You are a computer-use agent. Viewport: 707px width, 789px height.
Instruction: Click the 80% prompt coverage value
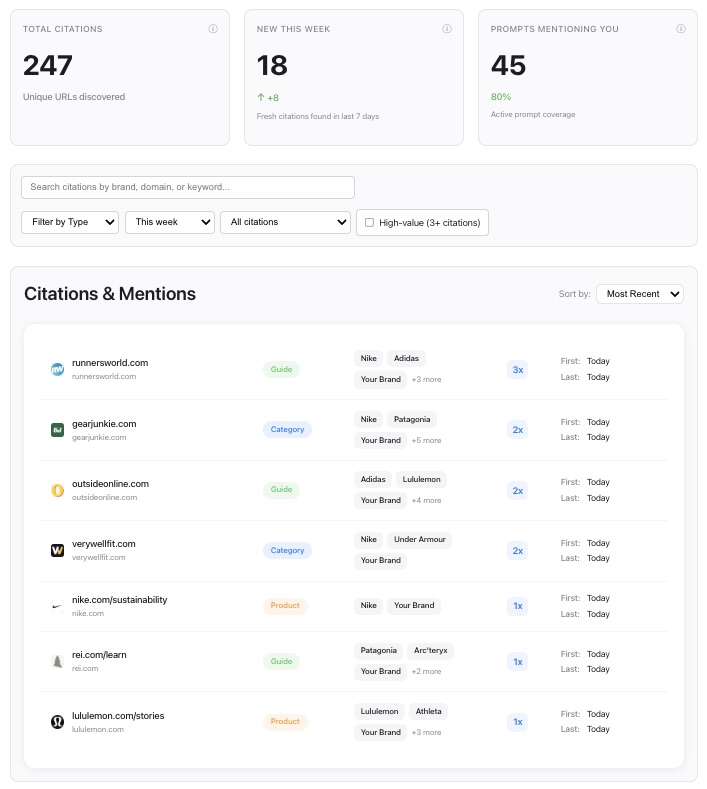(x=501, y=97)
